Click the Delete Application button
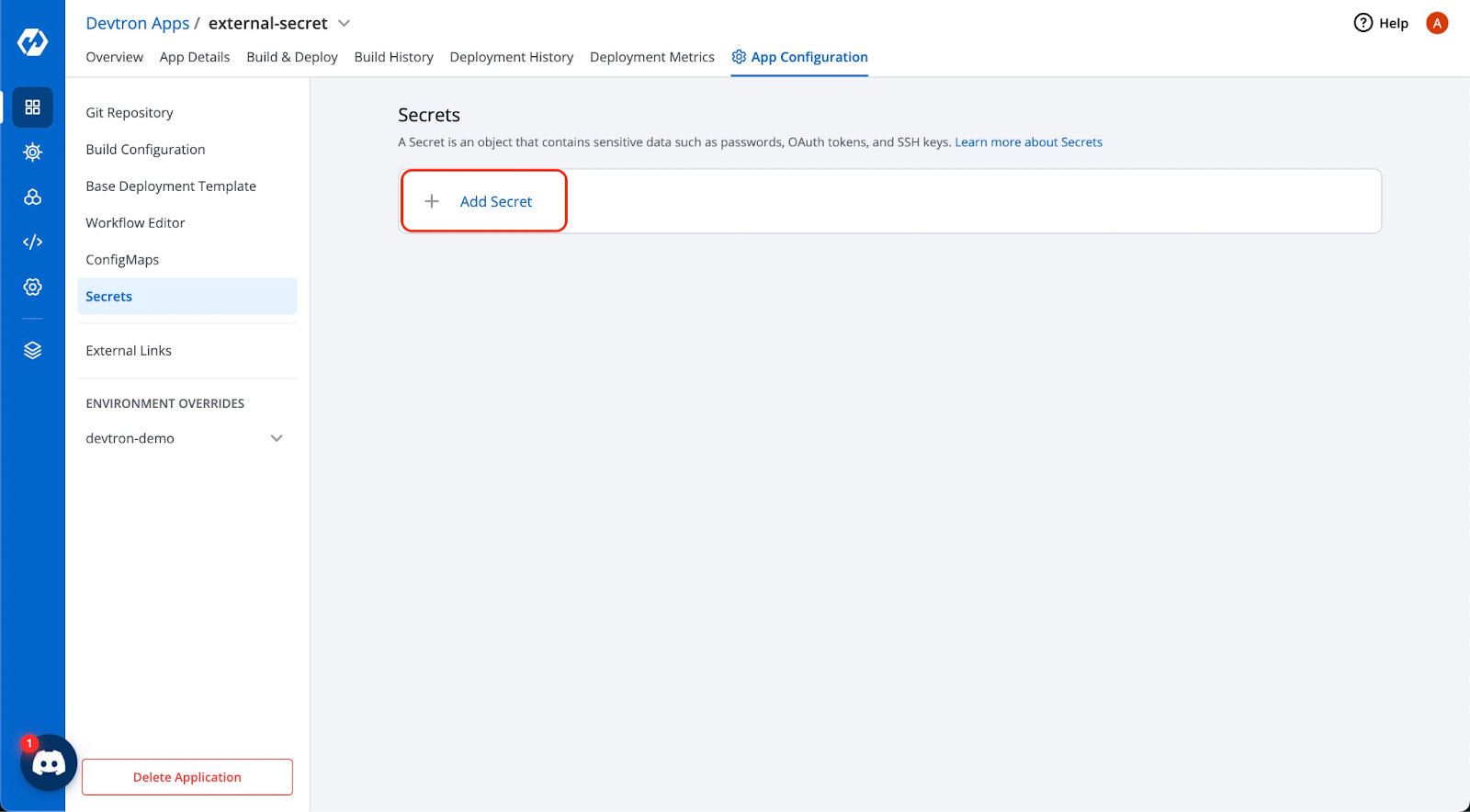Viewport: 1470px width, 812px height. (x=187, y=777)
